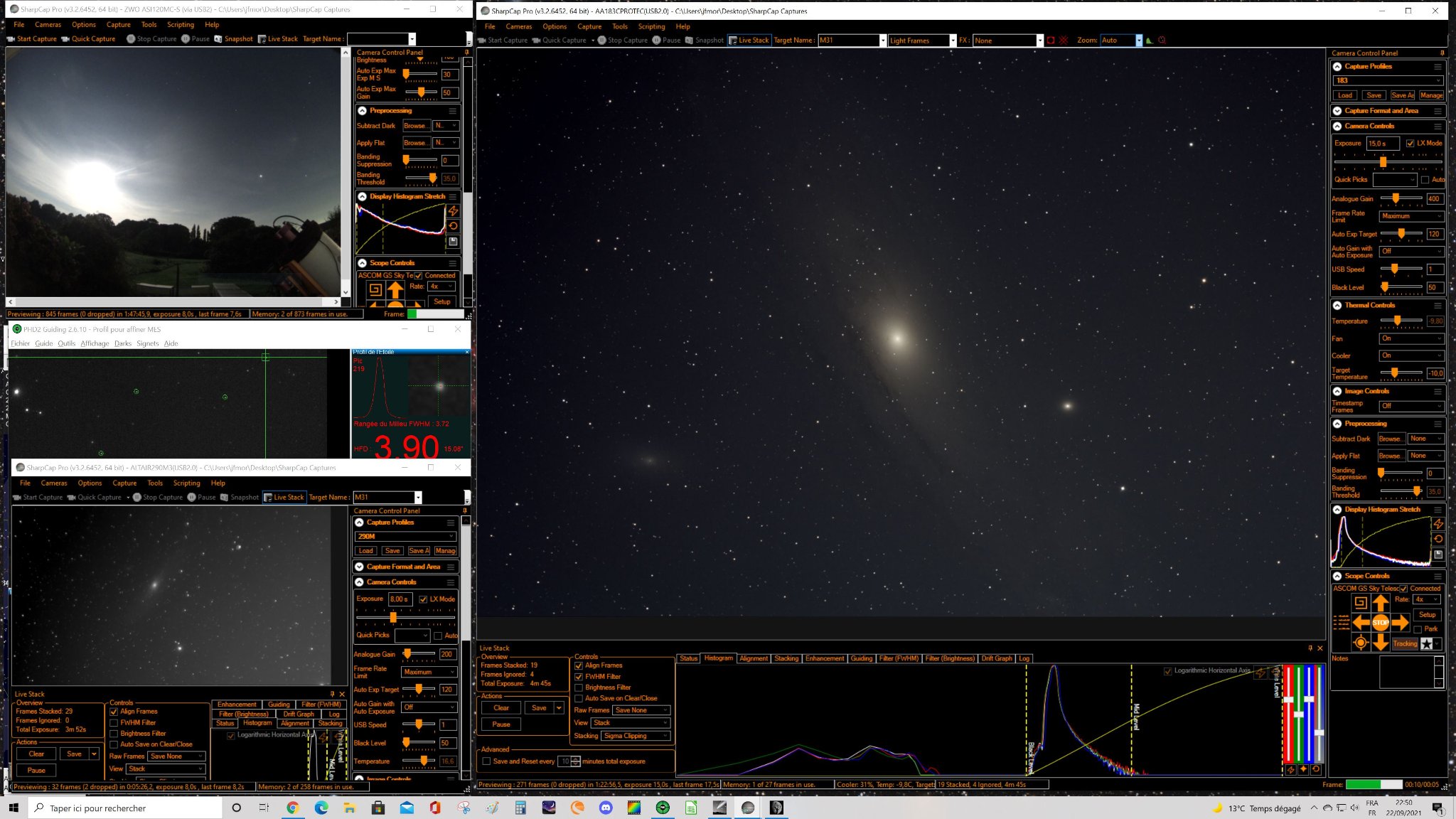The image size is (1456, 819).
Task: Move scope up with main window arrow
Action: (x=1380, y=603)
